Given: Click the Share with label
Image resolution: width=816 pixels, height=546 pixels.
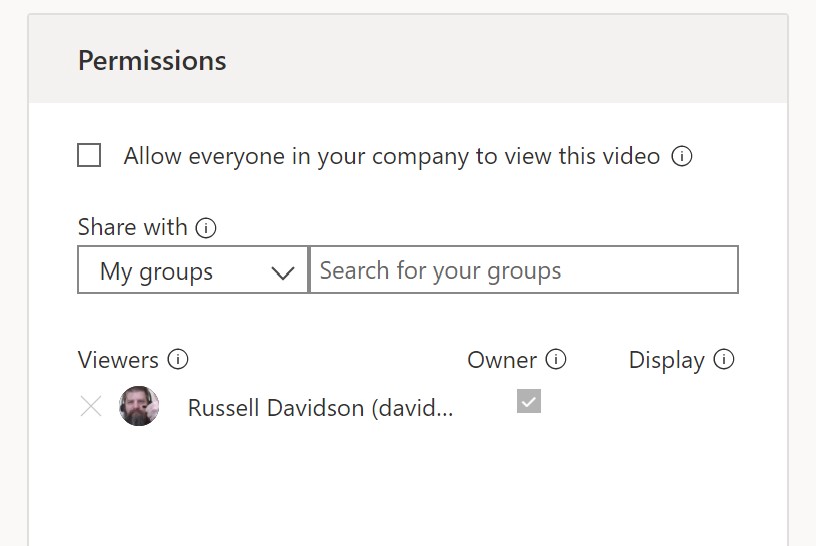Looking at the screenshot, I should pos(132,227).
